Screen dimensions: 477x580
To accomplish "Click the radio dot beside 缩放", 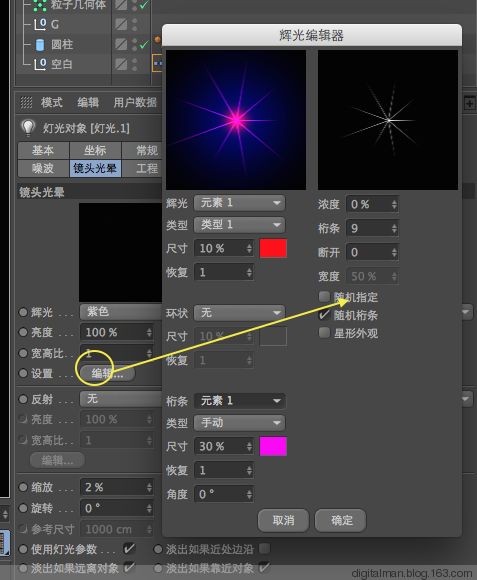I will pos(23,487).
